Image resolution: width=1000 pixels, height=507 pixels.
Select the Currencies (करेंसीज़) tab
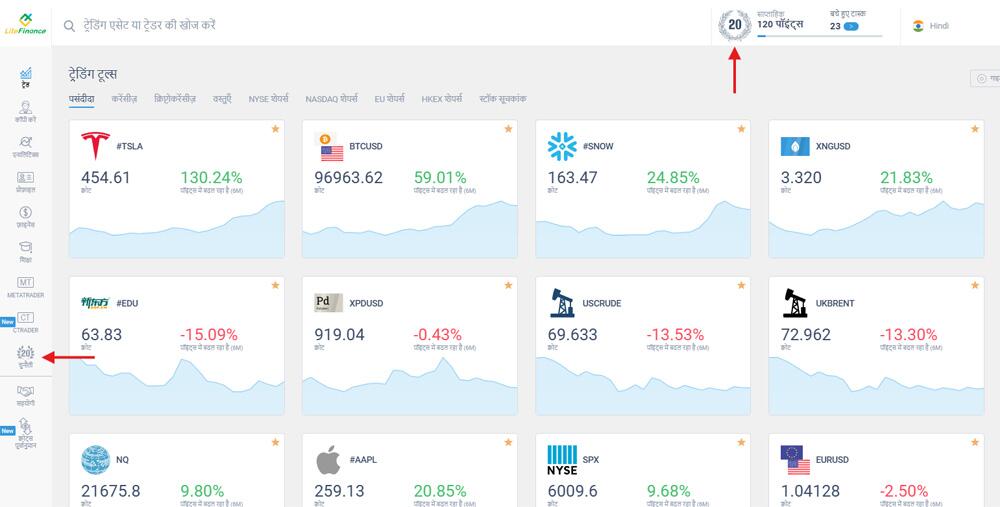coord(124,99)
